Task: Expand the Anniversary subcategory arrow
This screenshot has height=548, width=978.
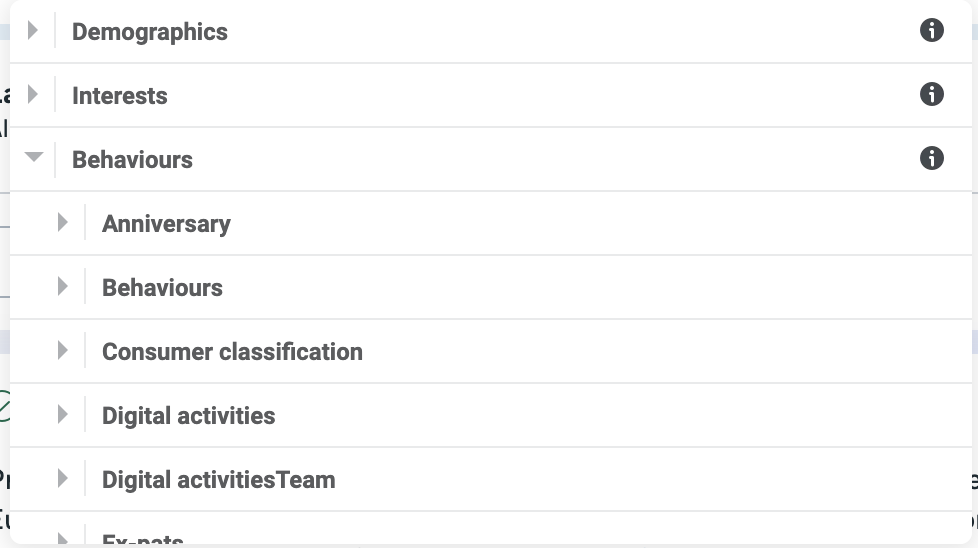Action: (x=63, y=223)
